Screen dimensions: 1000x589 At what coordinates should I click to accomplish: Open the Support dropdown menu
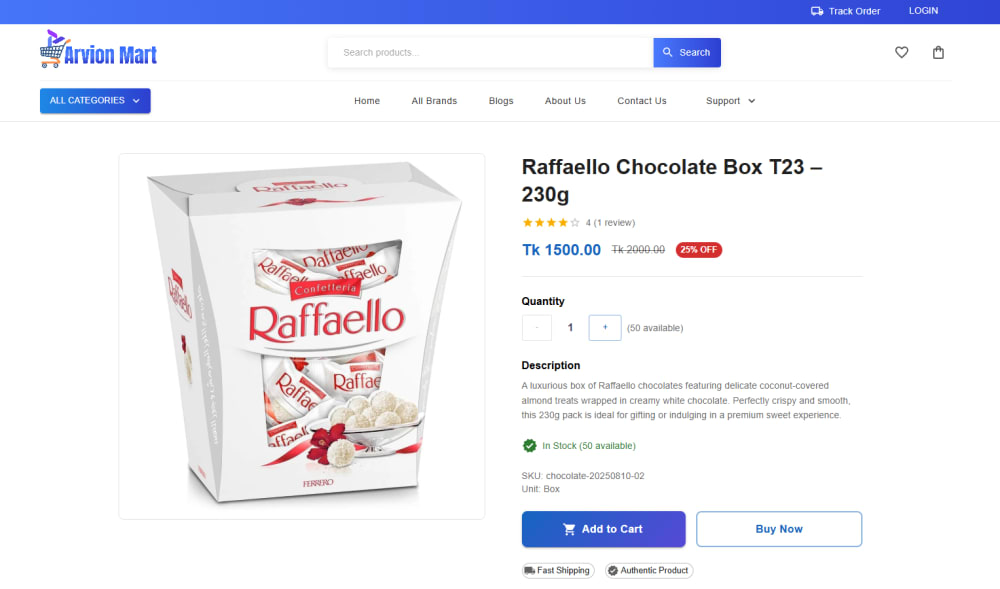point(730,101)
